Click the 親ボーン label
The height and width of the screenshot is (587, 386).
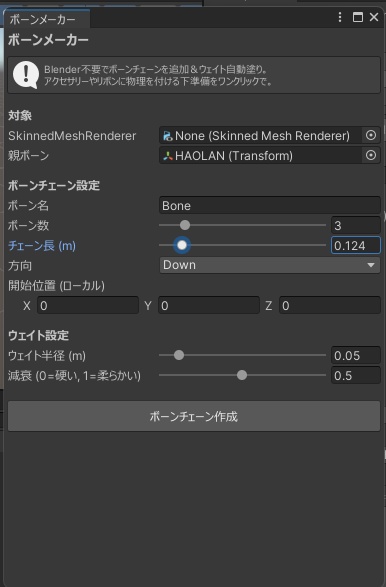(x=28, y=155)
